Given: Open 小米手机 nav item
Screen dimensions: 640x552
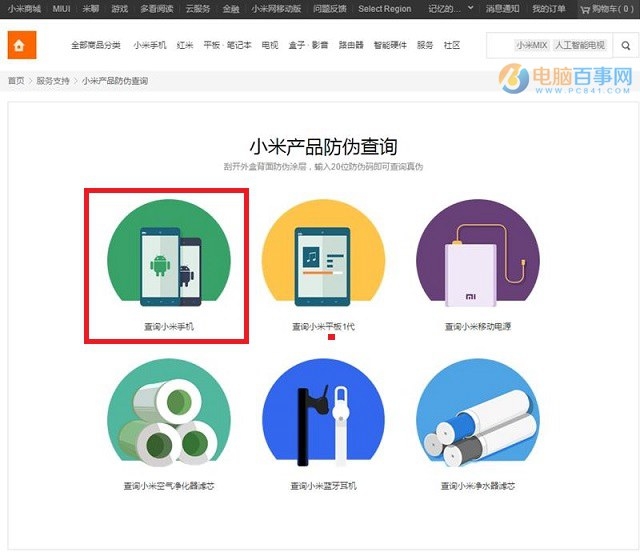Looking at the screenshot, I should coord(150,45).
